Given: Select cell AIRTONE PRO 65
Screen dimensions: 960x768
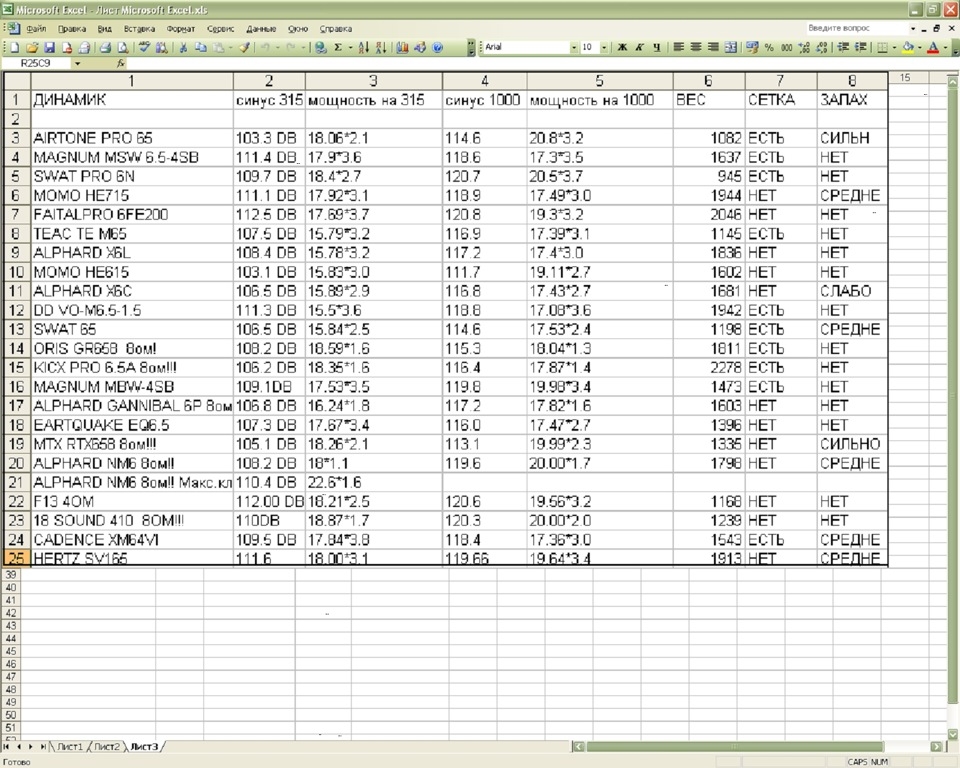Looking at the screenshot, I should [x=132, y=138].
